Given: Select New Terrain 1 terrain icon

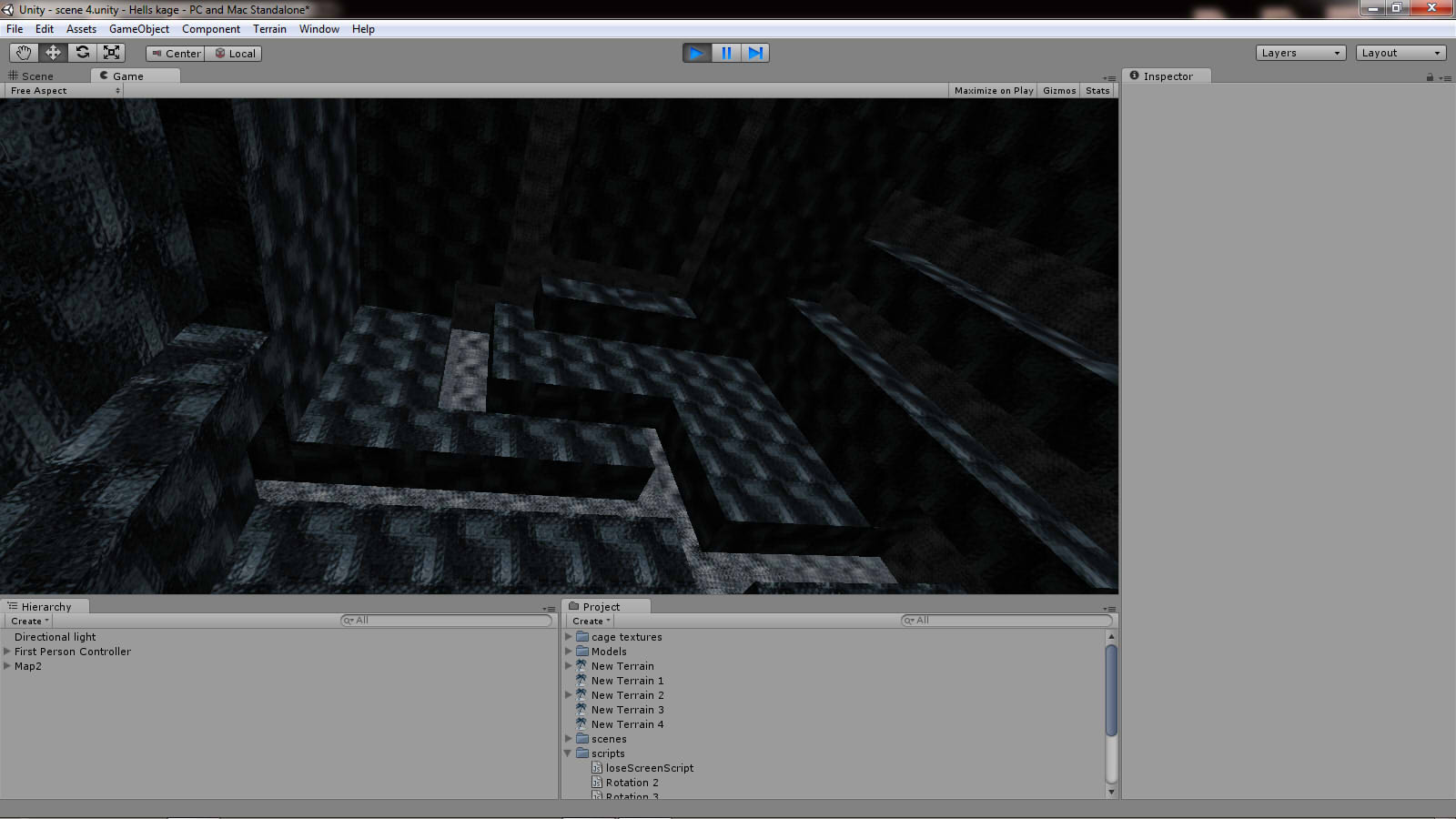Looking at the screenshot, I should pos(582,681).
